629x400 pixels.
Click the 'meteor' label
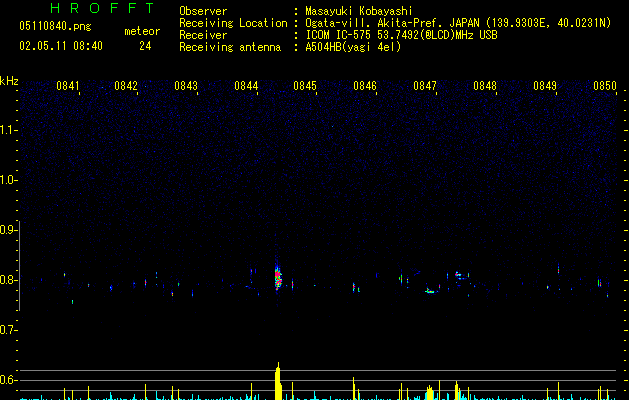point(142,31)
